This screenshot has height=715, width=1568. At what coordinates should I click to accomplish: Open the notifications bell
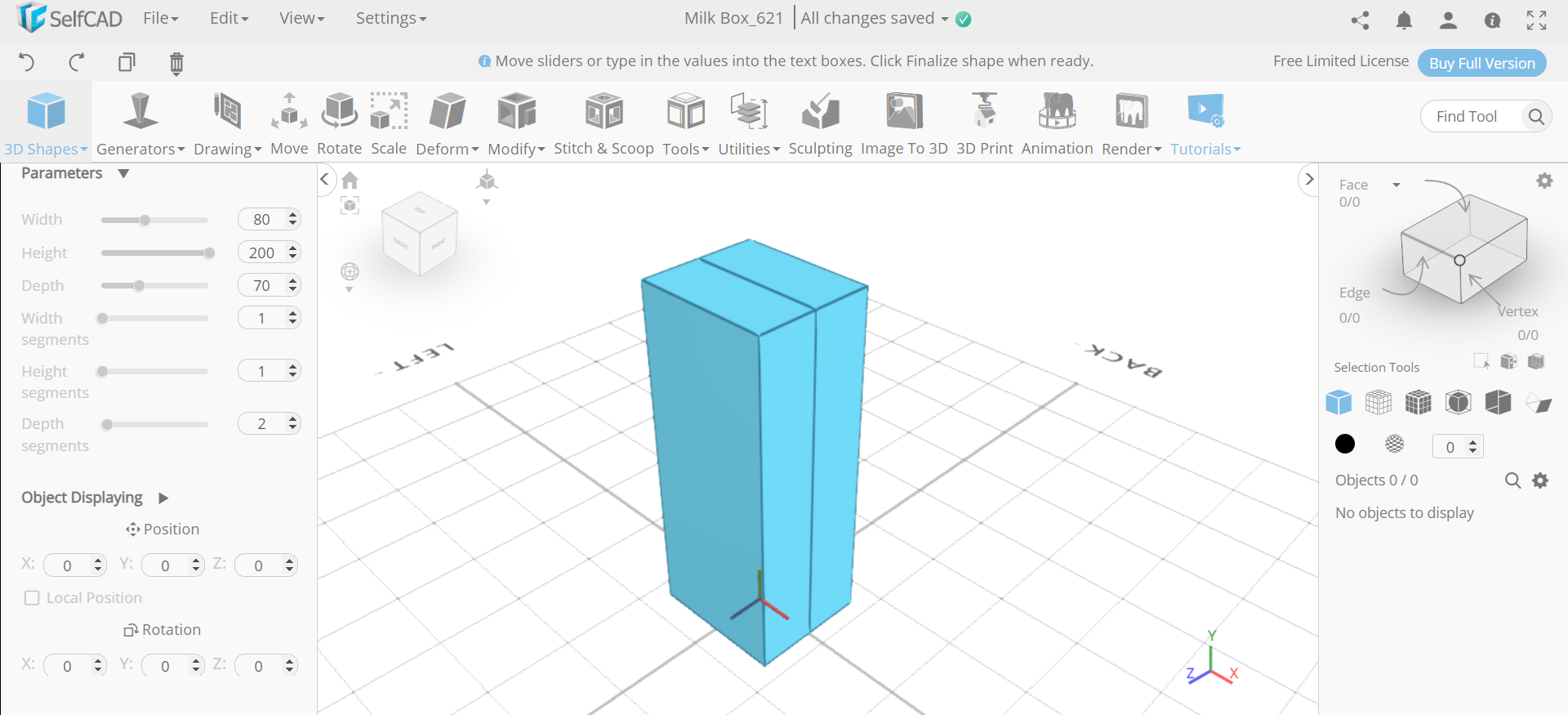[1404, 20]
